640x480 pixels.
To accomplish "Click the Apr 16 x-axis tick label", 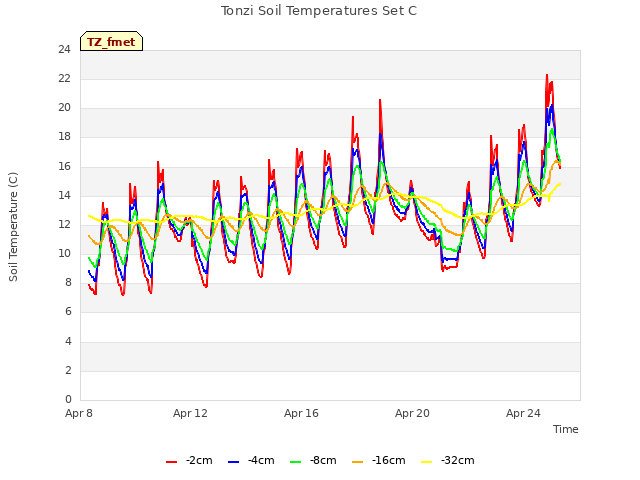I will [301, 413].
